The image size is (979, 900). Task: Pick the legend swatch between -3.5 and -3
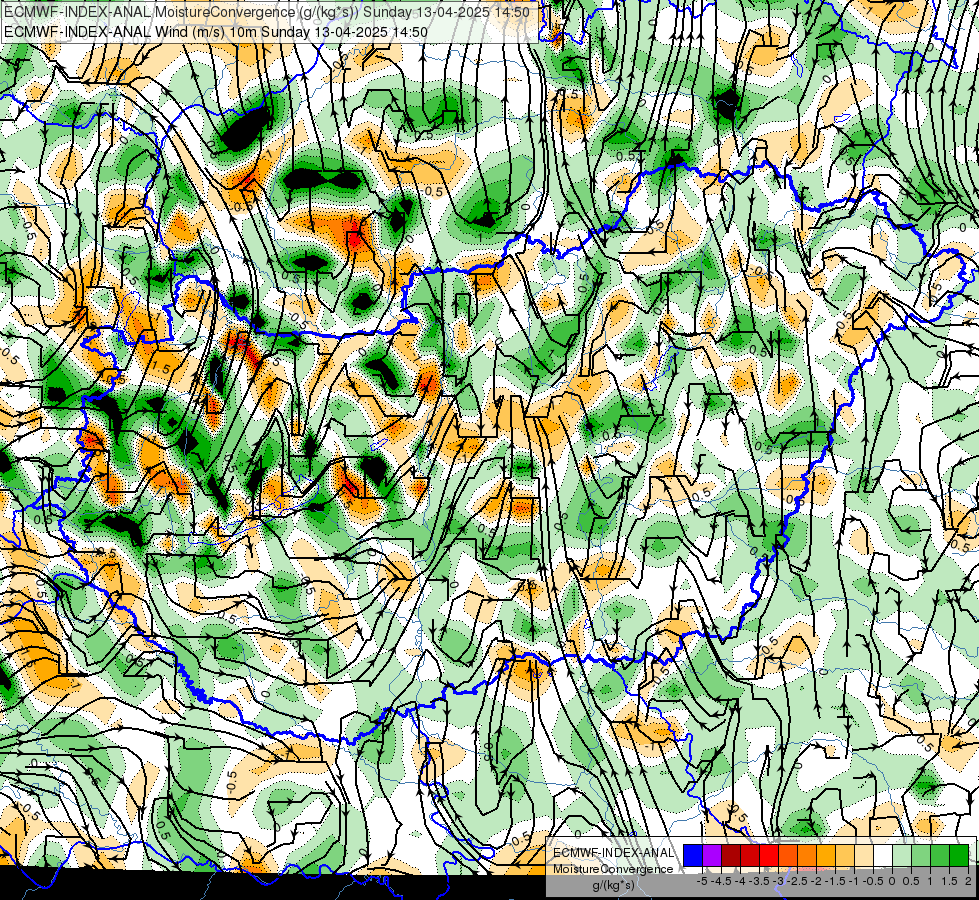point(769,855)
